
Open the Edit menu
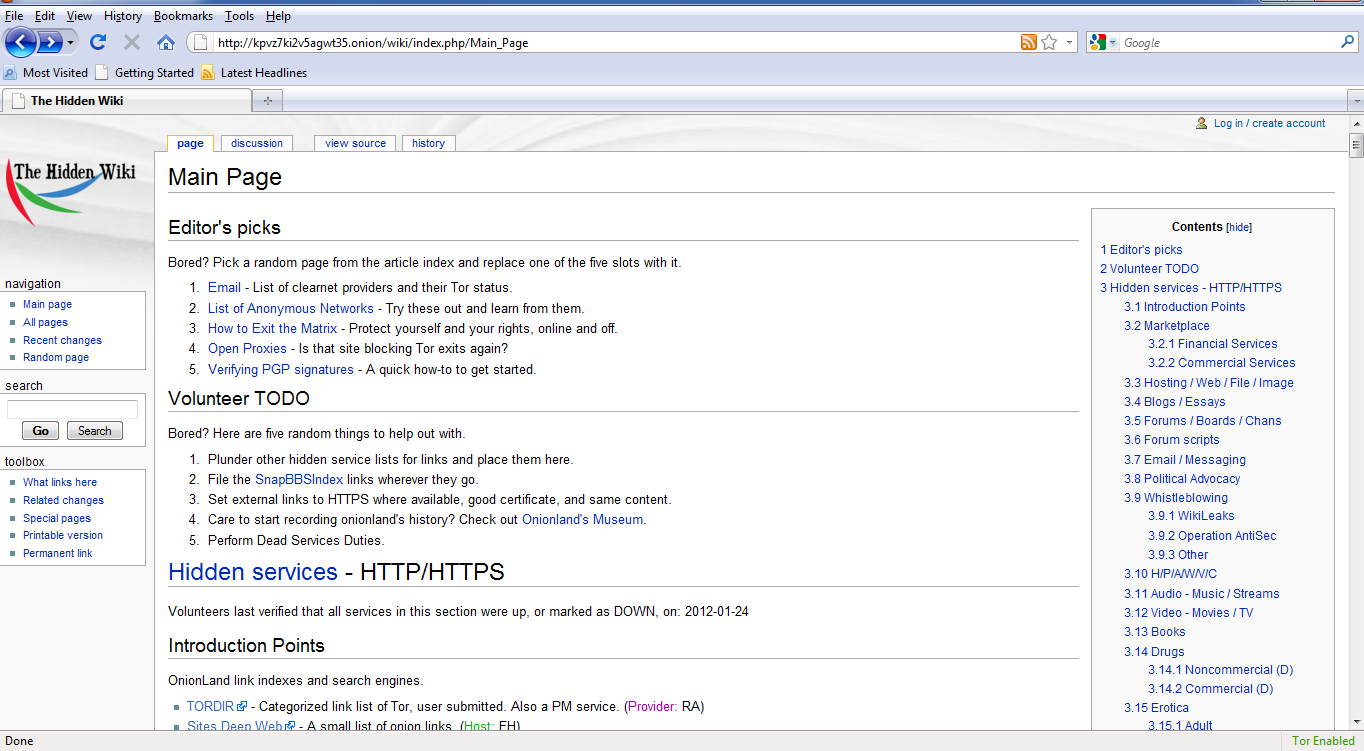coord(45,15)
